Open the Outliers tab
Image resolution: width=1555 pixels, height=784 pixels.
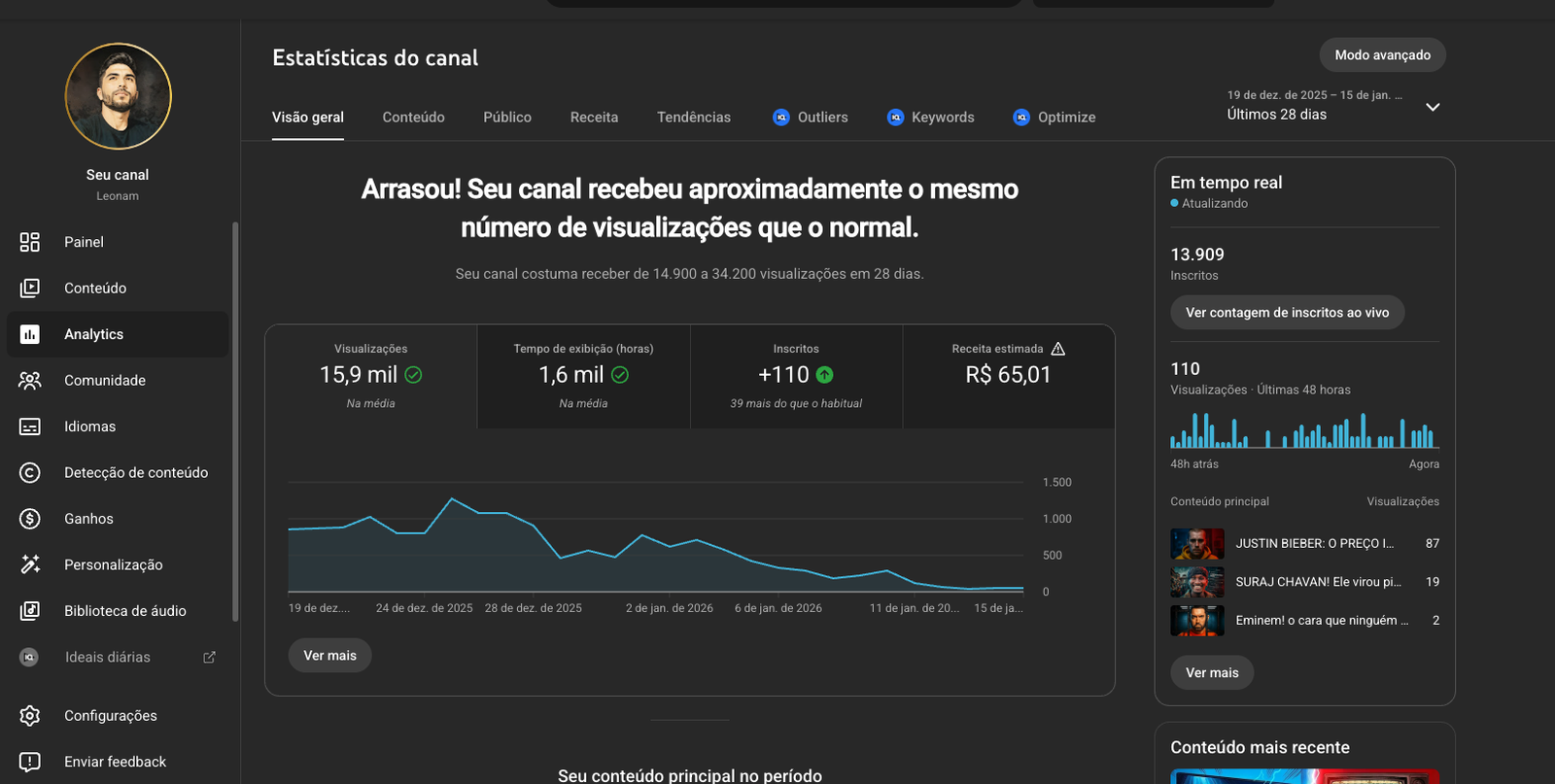(811, 118)
